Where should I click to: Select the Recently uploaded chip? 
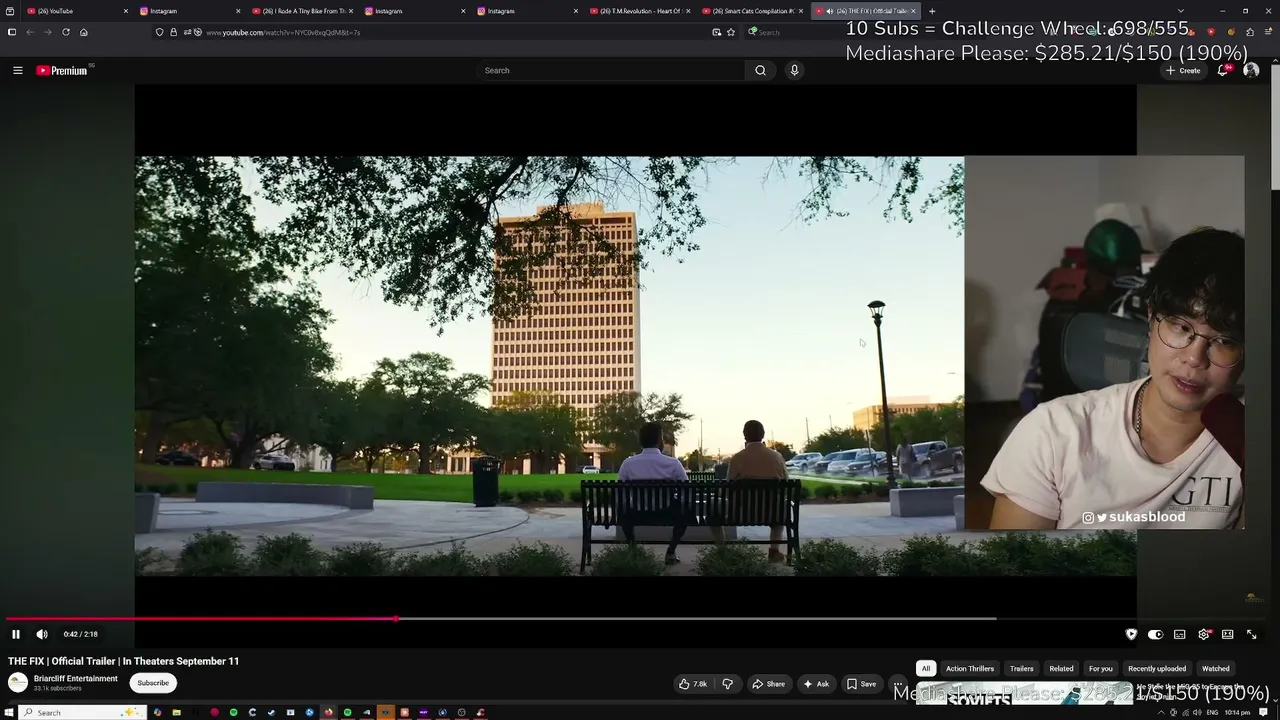1157,668
